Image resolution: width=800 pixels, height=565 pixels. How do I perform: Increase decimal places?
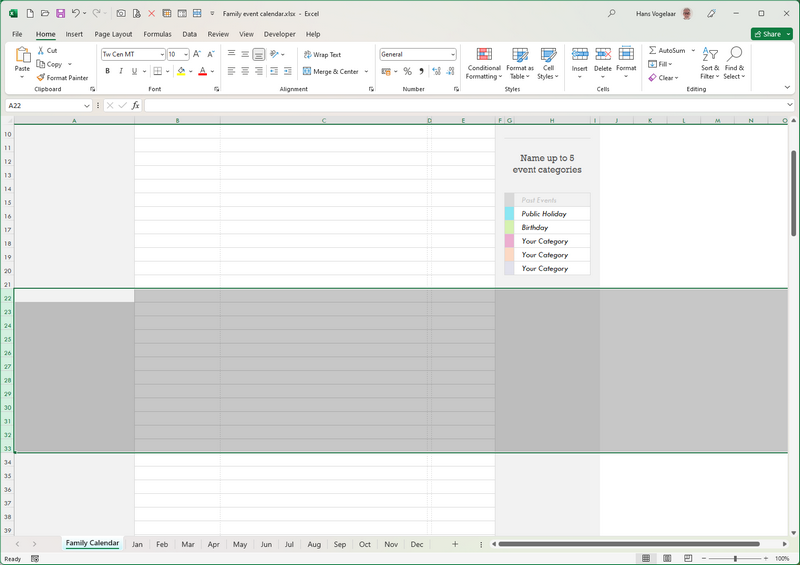click(436, 71)
